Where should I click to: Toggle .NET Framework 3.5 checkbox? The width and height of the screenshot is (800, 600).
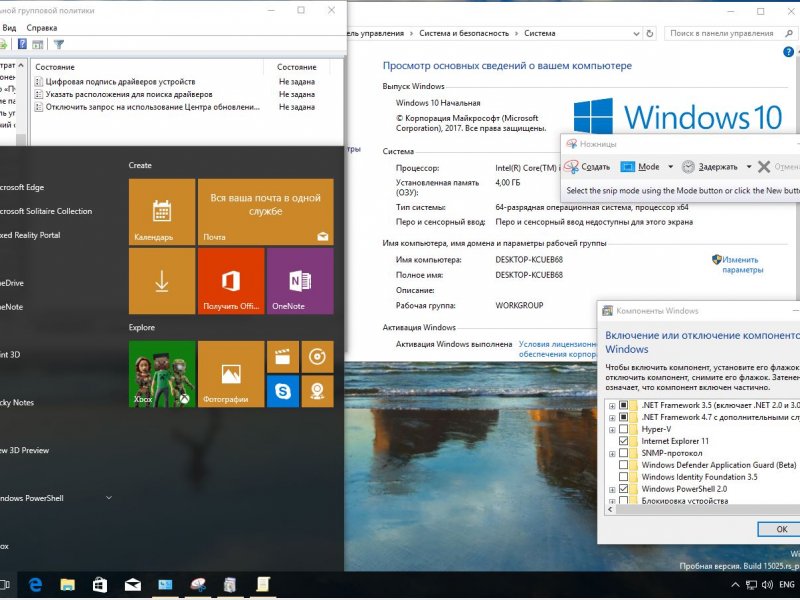pyautogui.click(x=623, y=405)
